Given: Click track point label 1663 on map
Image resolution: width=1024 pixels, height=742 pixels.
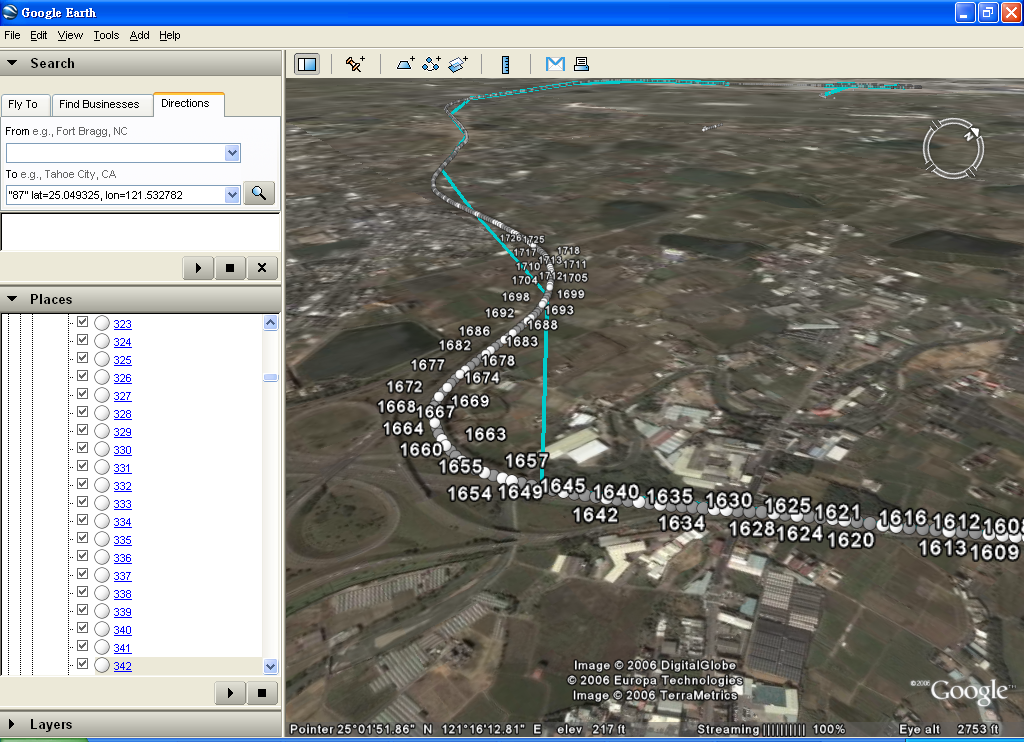Looking at the screenshot, I should [485, 434].
